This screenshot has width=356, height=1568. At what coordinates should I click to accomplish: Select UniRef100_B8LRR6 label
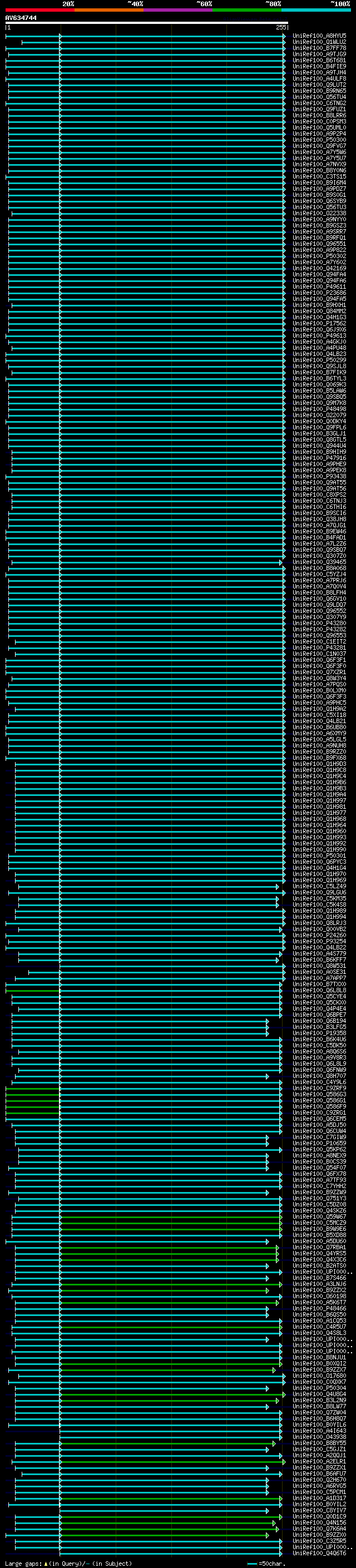tap(319, 116)
